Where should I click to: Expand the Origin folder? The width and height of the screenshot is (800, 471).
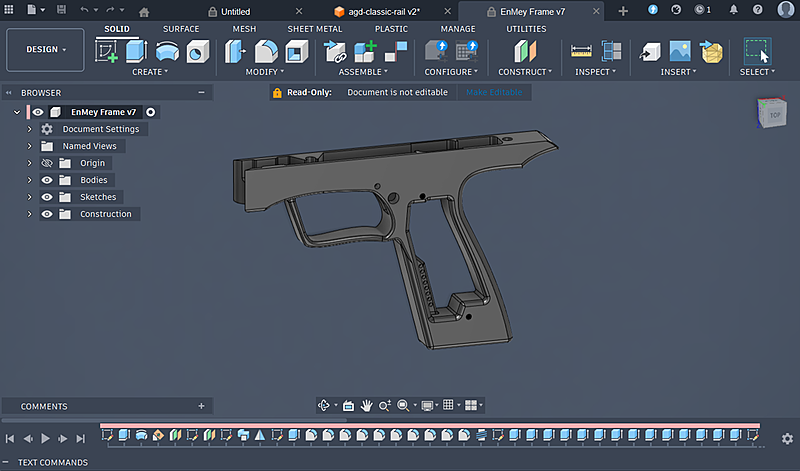(29, 163)
